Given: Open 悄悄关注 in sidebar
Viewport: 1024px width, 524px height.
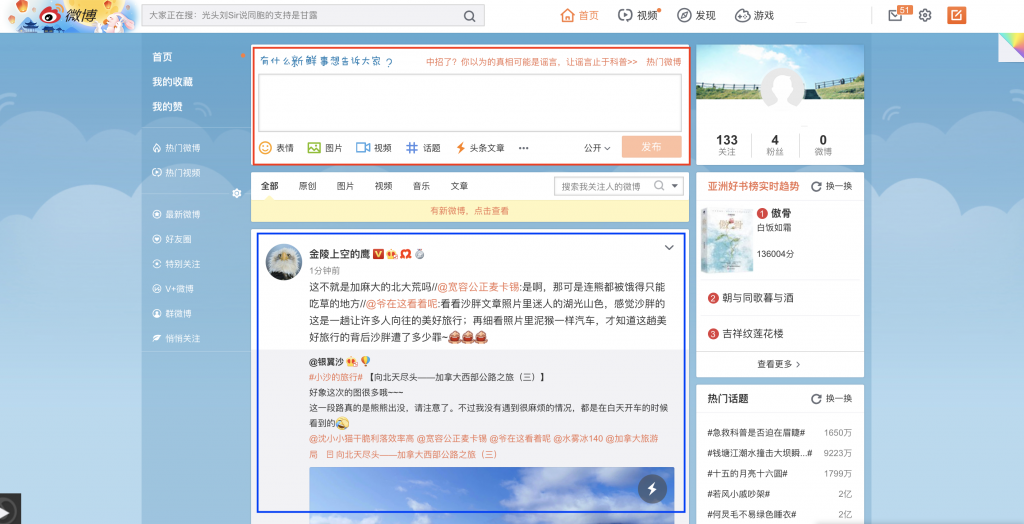Looking at the screenshot, I should (x=176, y=338).
